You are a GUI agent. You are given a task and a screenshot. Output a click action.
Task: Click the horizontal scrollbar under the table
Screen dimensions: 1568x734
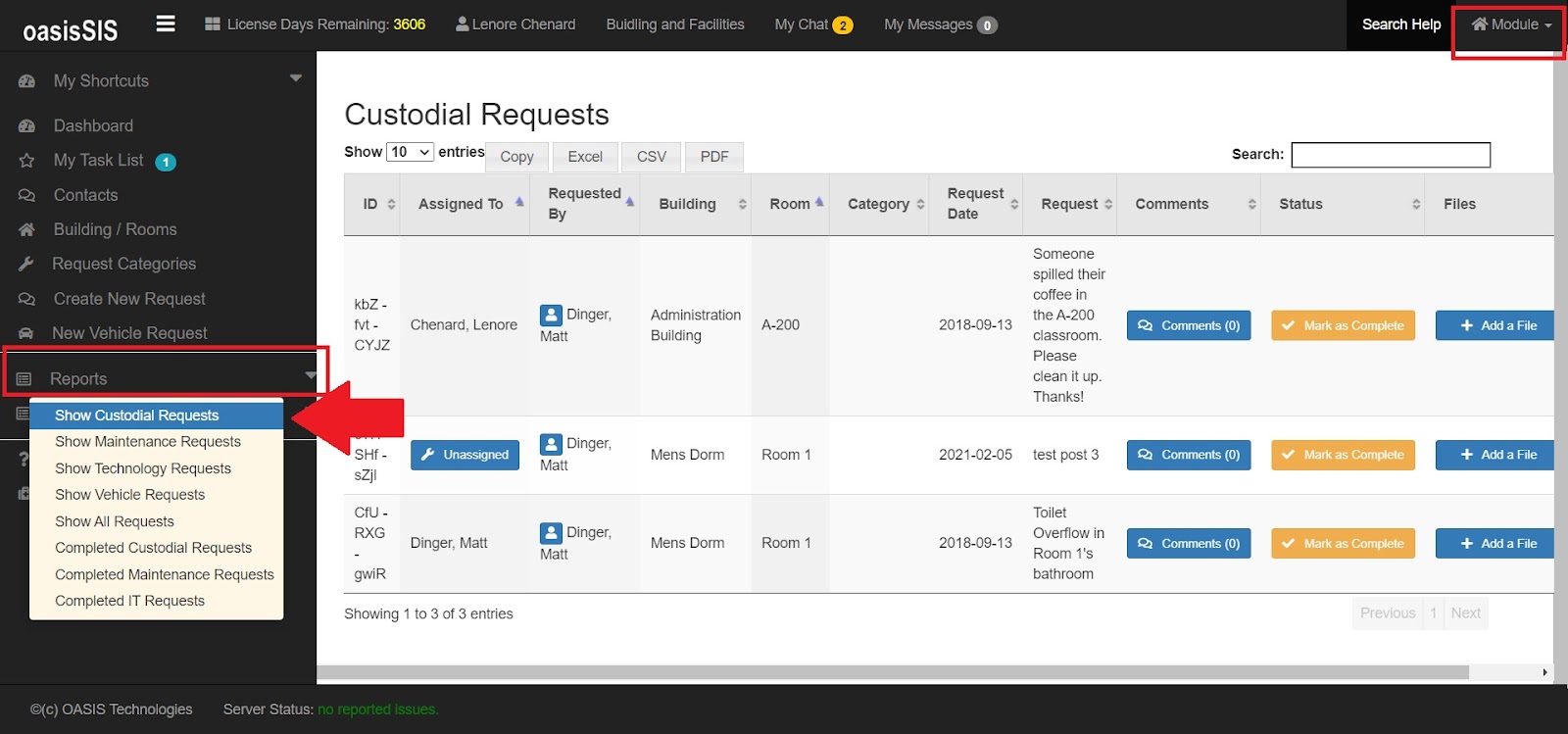892,672
